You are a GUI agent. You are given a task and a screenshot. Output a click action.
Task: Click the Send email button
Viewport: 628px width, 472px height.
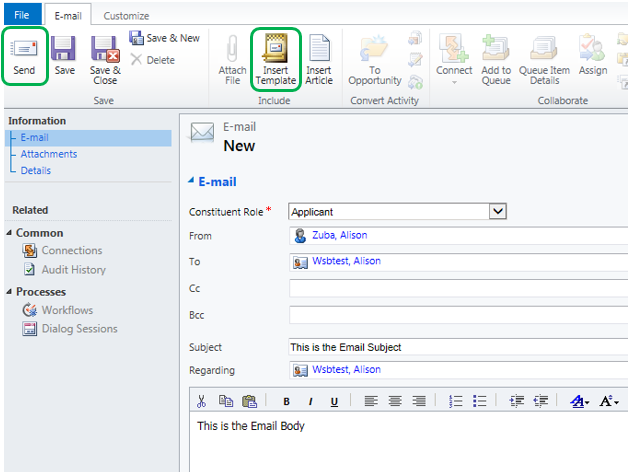click(24, 57)
